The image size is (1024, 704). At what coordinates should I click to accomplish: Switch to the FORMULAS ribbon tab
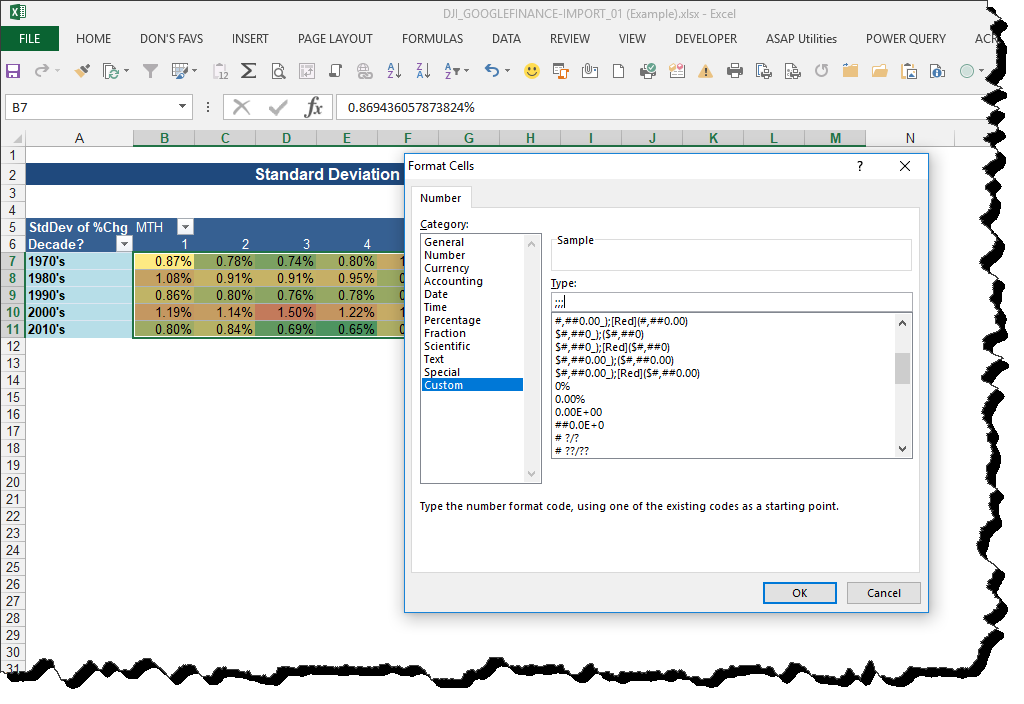click(432, 39)
